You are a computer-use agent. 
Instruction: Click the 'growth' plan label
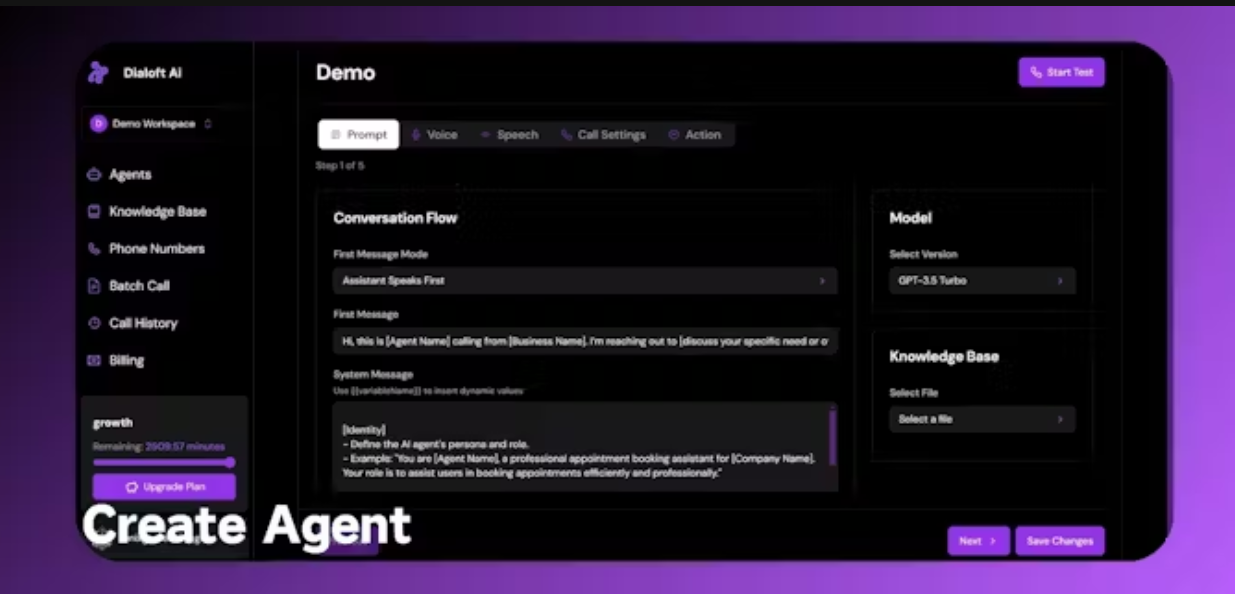coord(113,422)
